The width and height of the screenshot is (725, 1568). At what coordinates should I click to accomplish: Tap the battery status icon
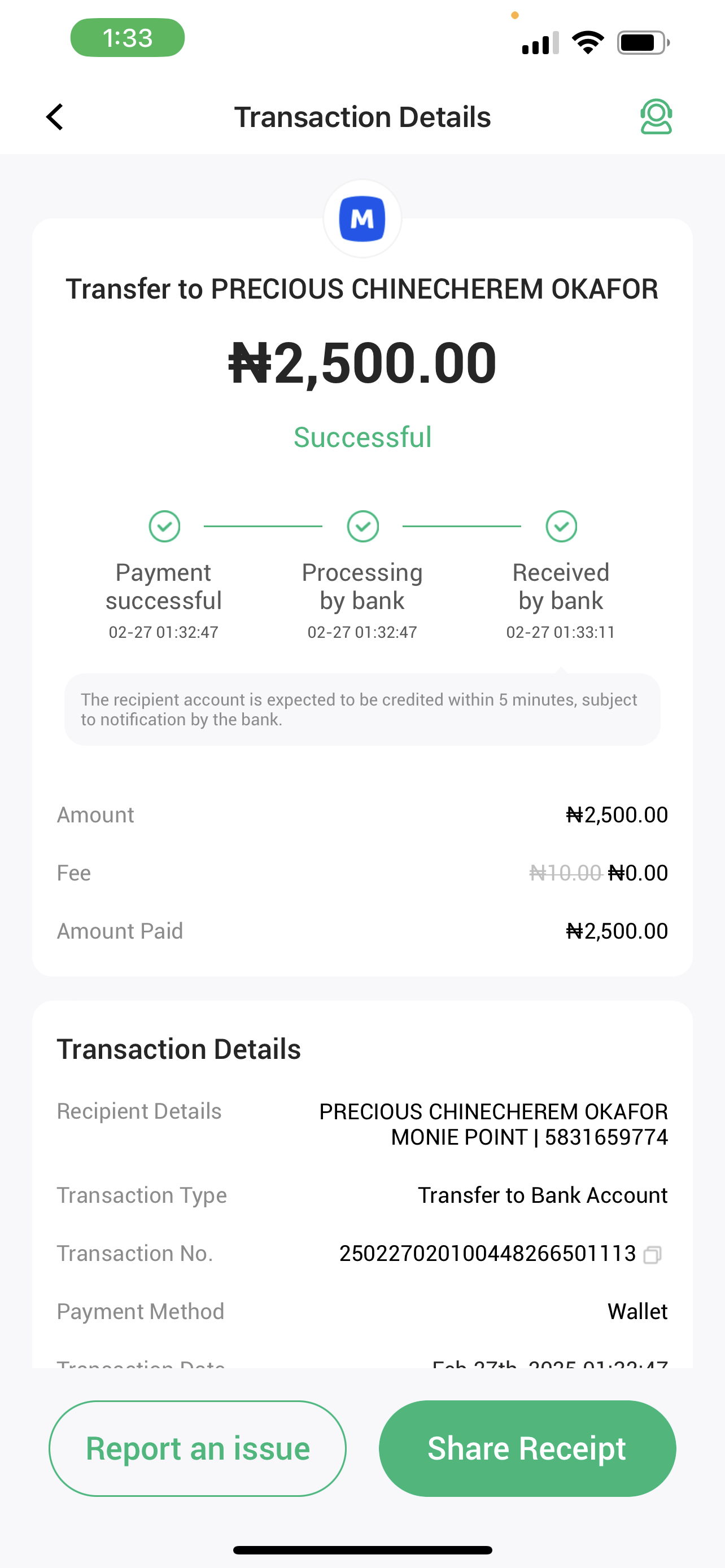pos(643,42)
